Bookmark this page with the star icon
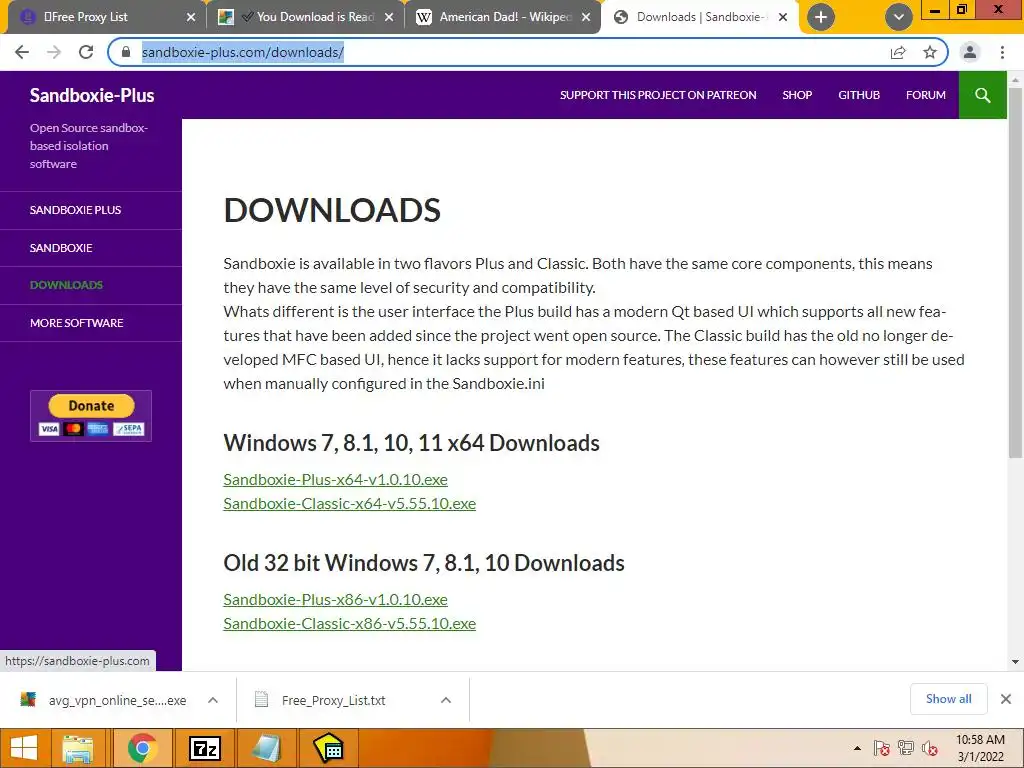 click(x=930, y=52)
